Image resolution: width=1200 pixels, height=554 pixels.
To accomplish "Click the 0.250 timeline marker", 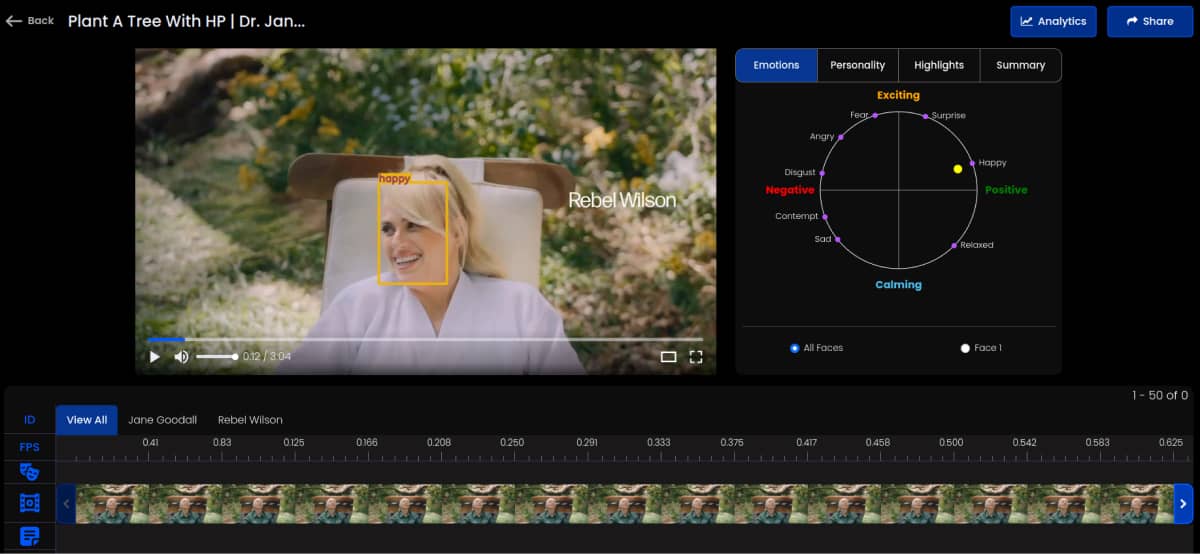I will tap(512, 442).
